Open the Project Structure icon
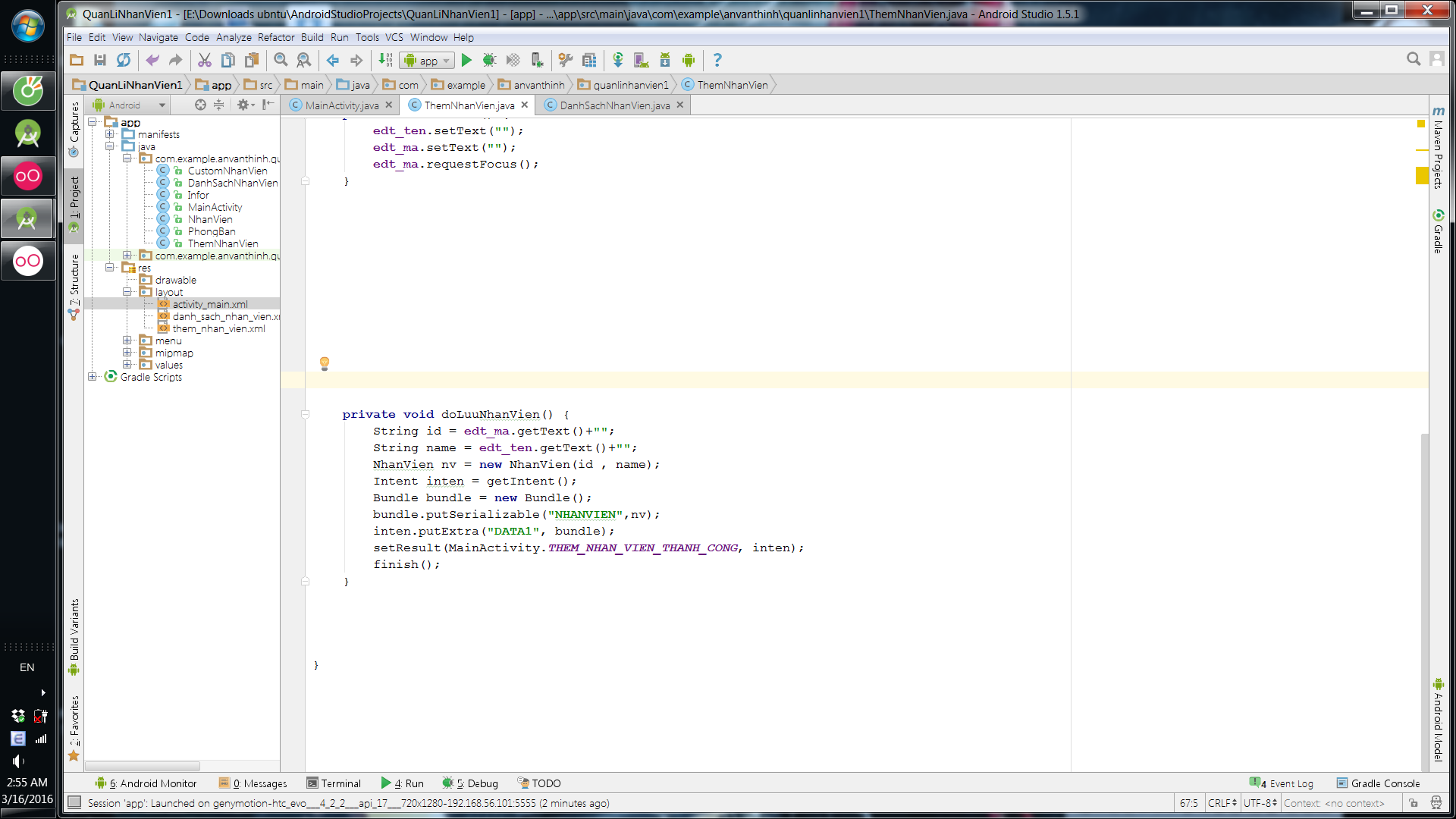Viewport: 1456px width, 819px height. coord(589,60)
